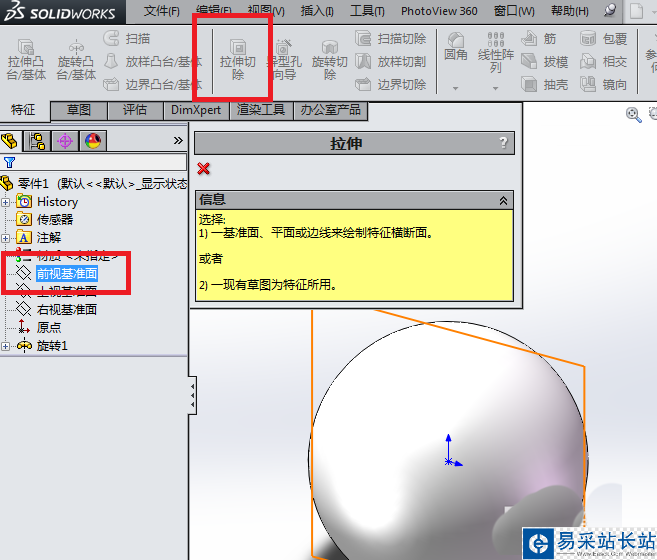The height and width of the screenshot is (560, 657).
Task: Open the 窗口(W) menu
Action: point(514,11)
